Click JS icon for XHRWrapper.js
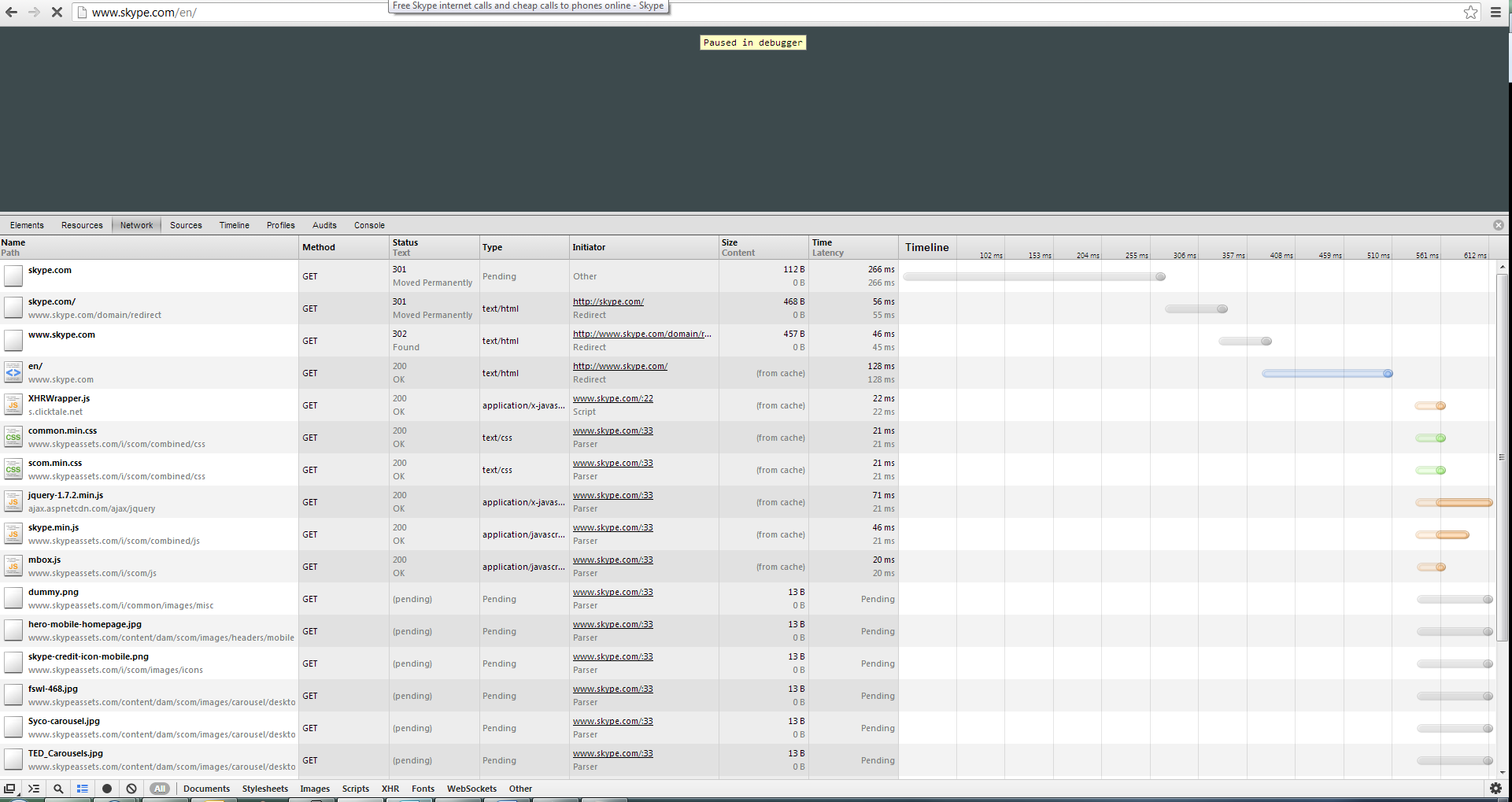 pos(13,405)
